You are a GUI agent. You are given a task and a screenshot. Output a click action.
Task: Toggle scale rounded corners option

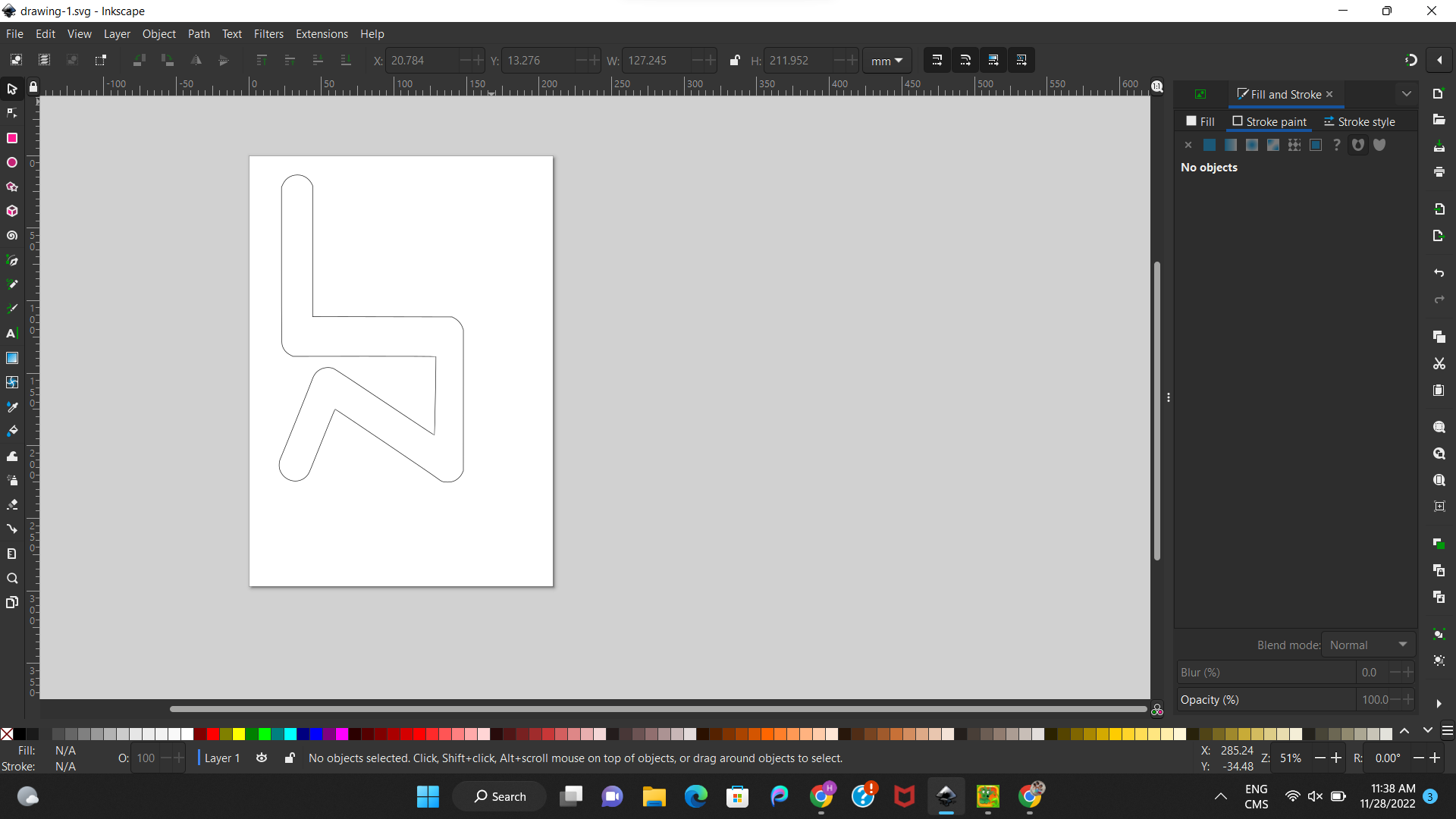tap(965, 60)
